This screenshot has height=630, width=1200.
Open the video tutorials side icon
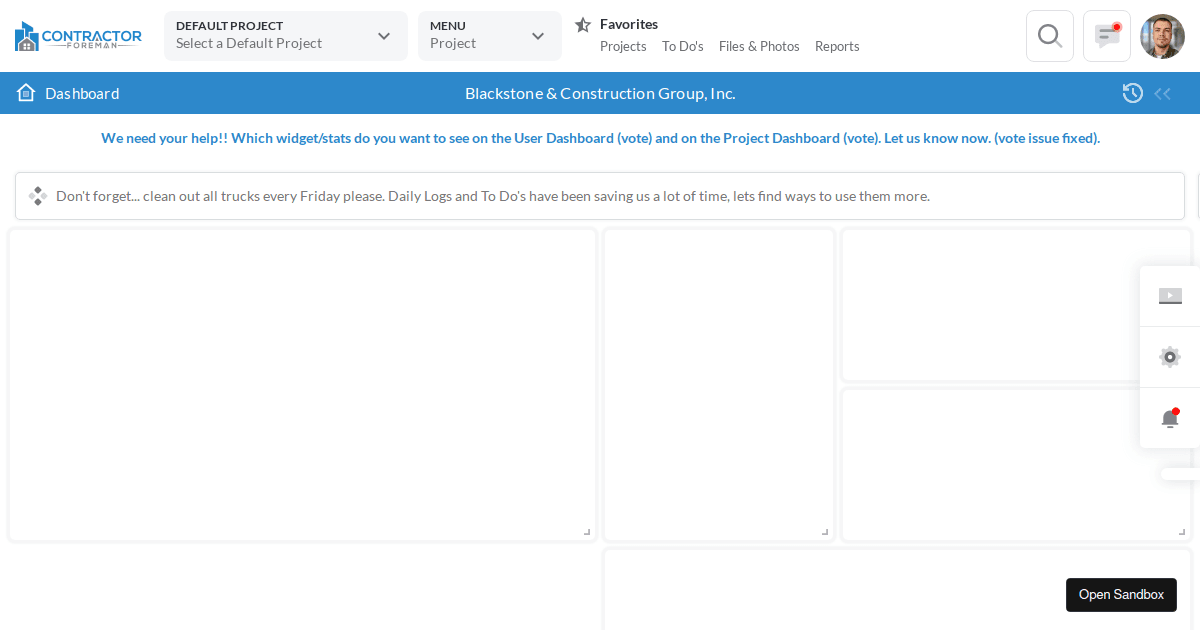pyautogui.click(x=1170, y=296)
